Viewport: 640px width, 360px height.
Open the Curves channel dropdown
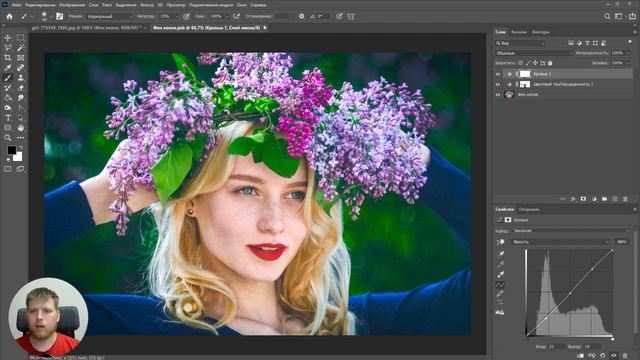pos(560,242)
